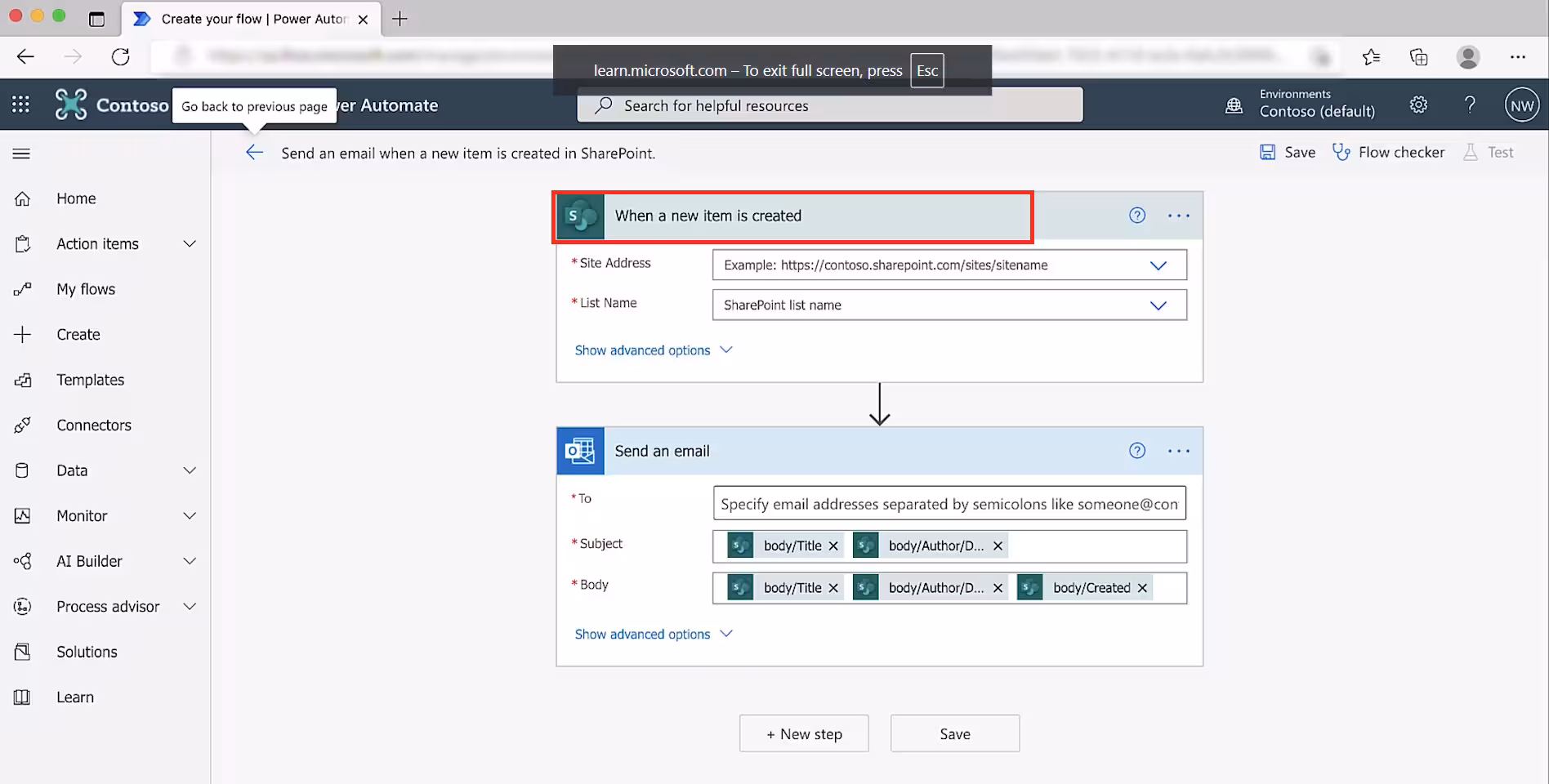Open a new browser tab
1549x784 pixels.
point(400,19)
